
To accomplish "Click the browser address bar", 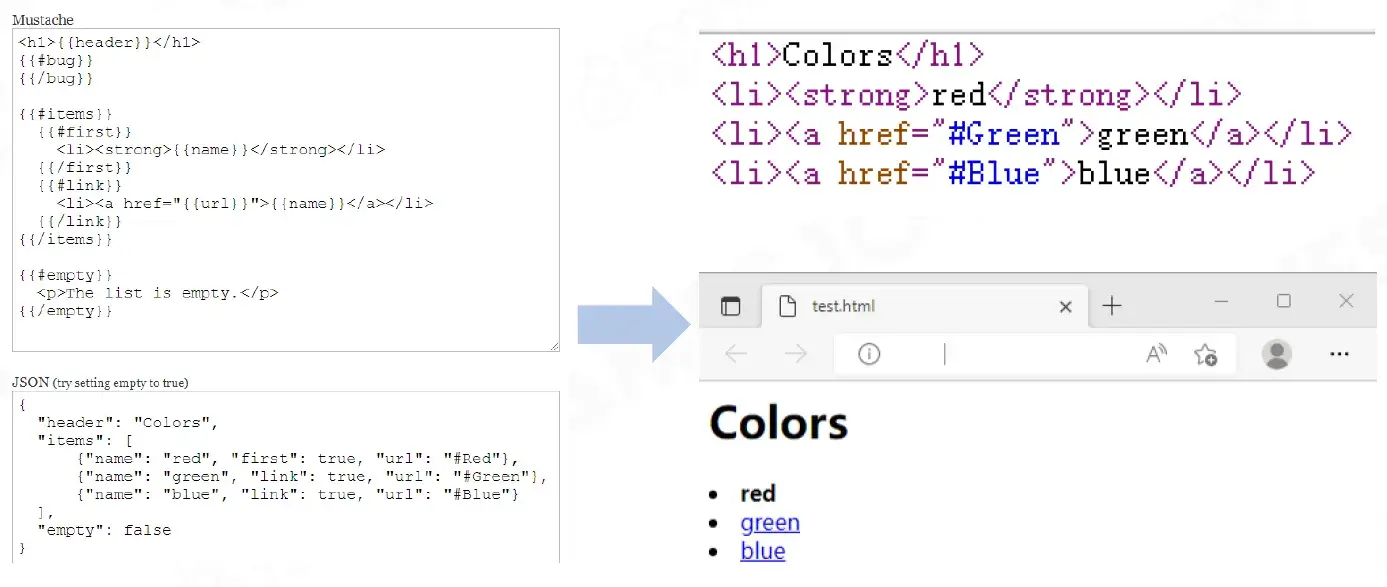I will coord(1035,354).
